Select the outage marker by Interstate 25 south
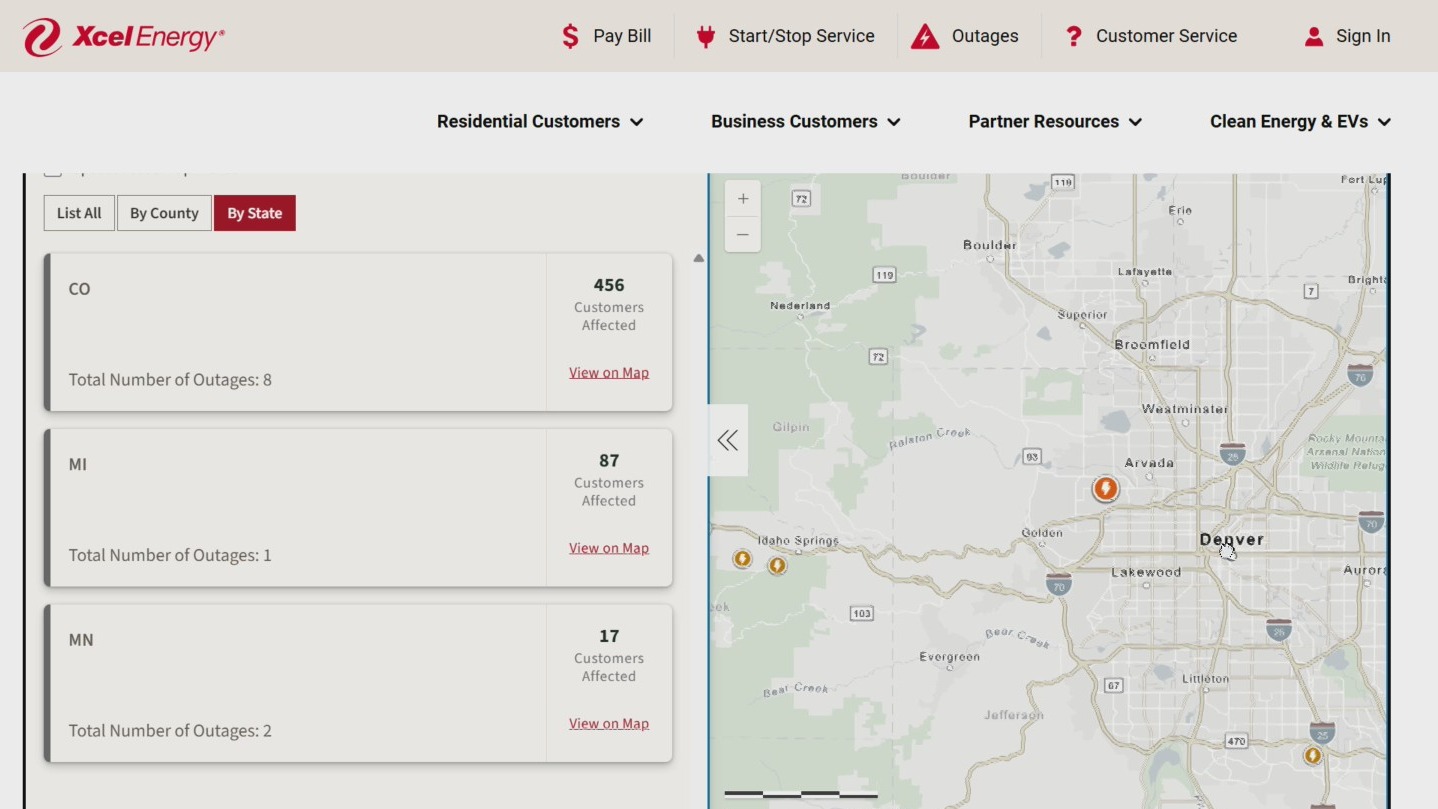The height and width of the screenshot is (809, 1438). click(1312, 756)
